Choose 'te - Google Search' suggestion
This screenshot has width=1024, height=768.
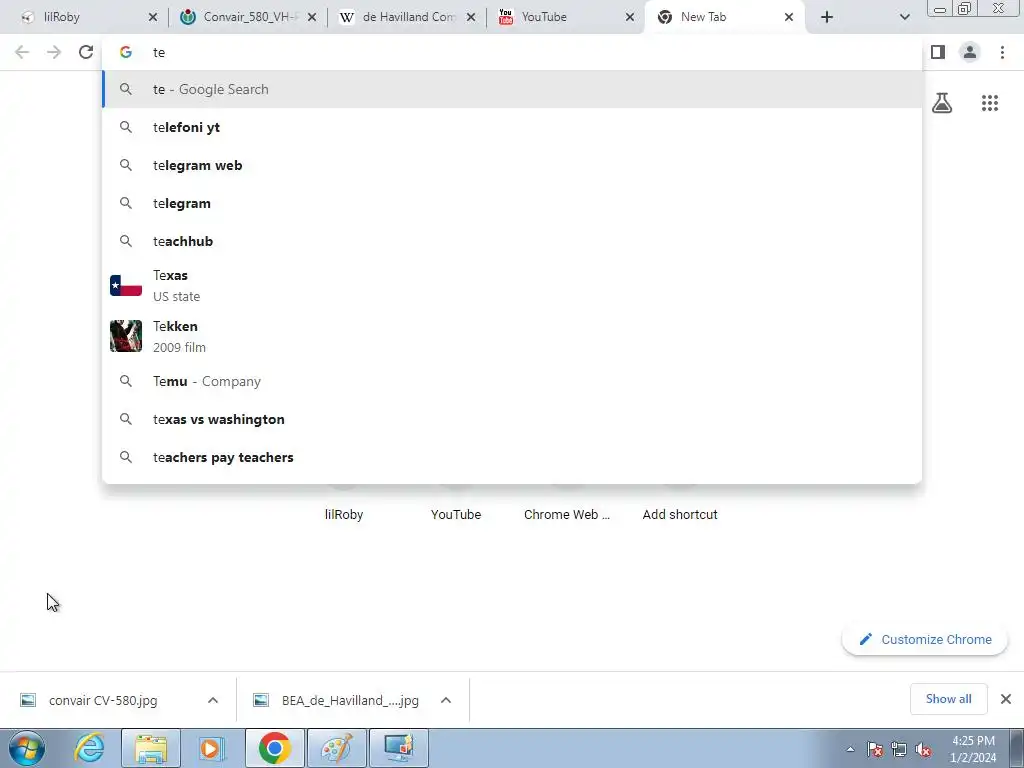pyautogui.click(x=512, y=89)
